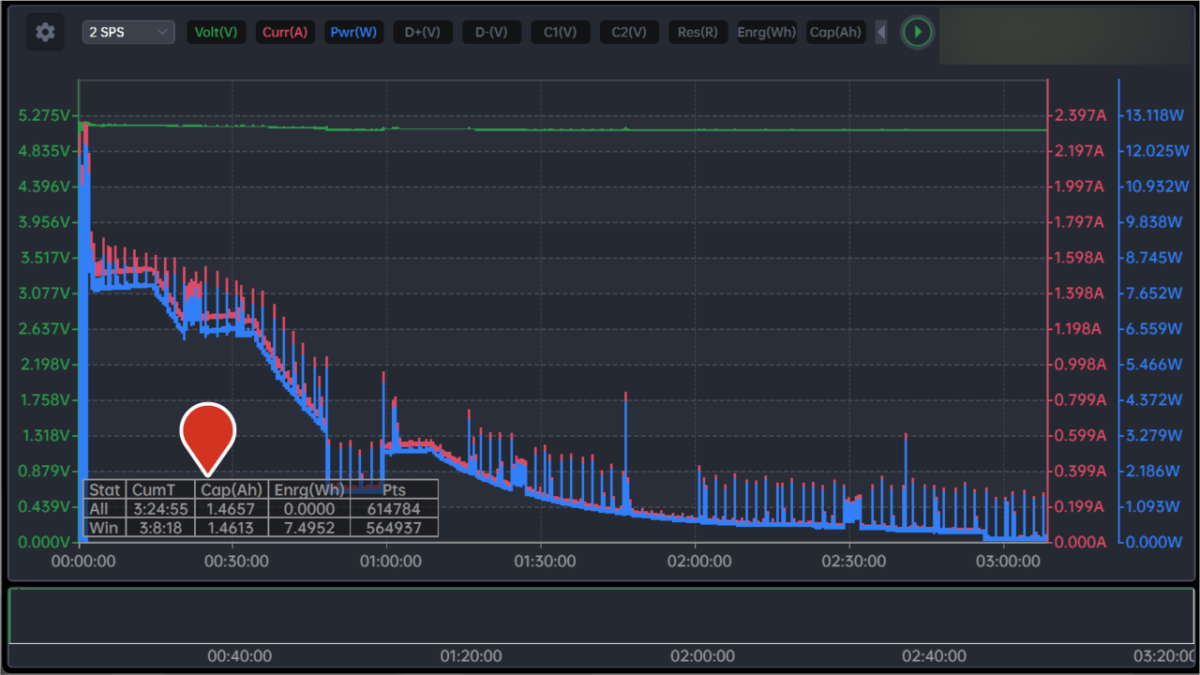Enable the Res(R) trace
Image resolution: width=1200 pixels, height=675 pixels.
tap(697, 32)
